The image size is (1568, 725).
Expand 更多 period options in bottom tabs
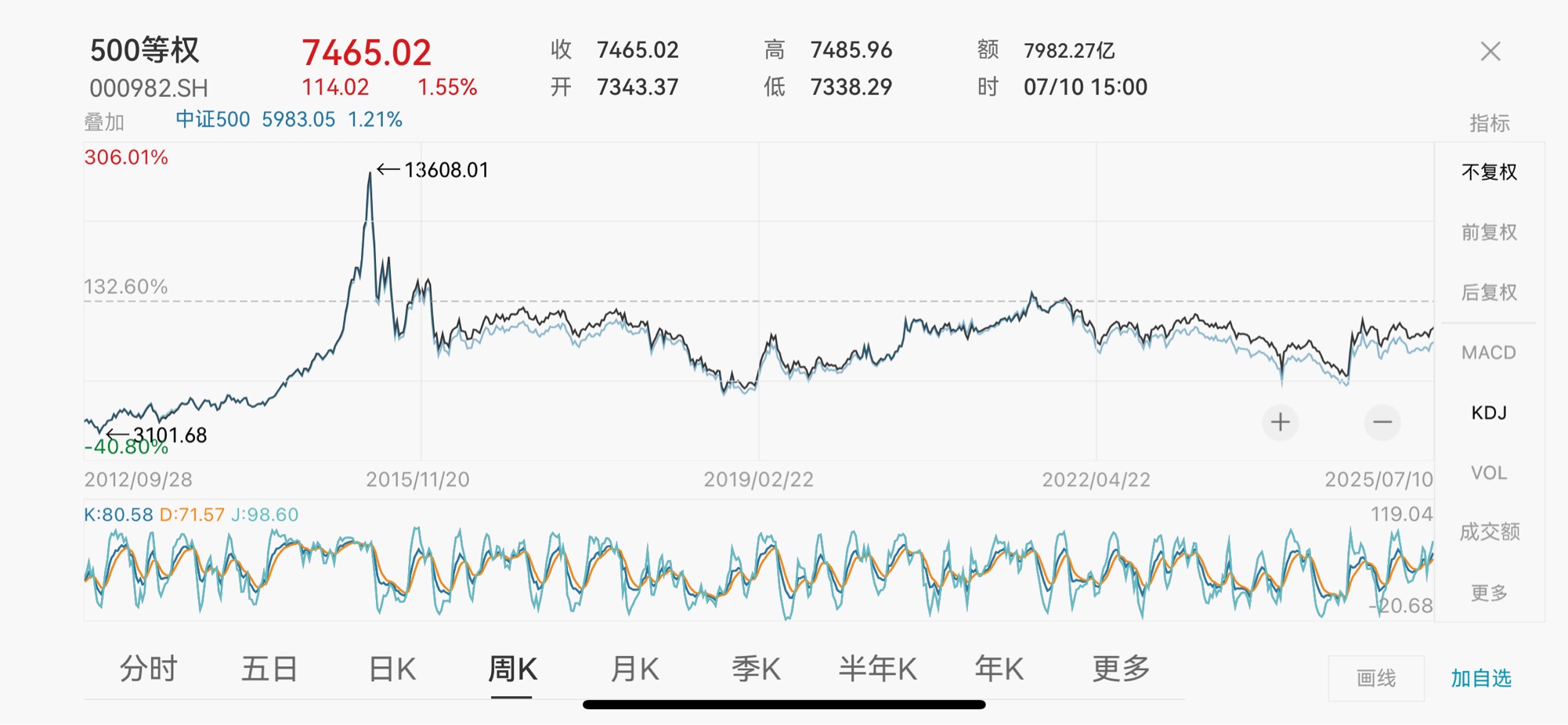pyautogui.click(x=1121, y=669)
